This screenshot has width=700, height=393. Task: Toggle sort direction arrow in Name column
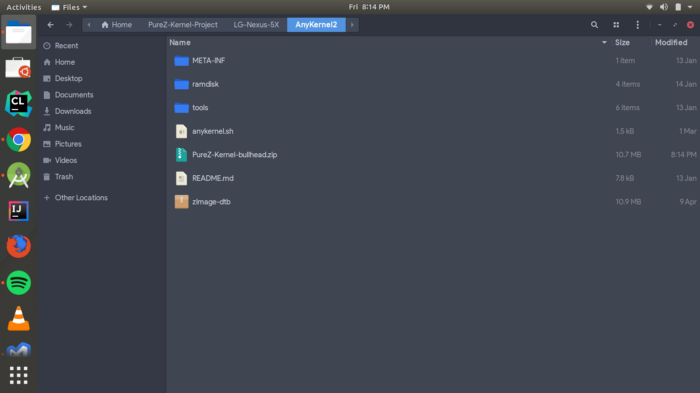pos(604,42)
